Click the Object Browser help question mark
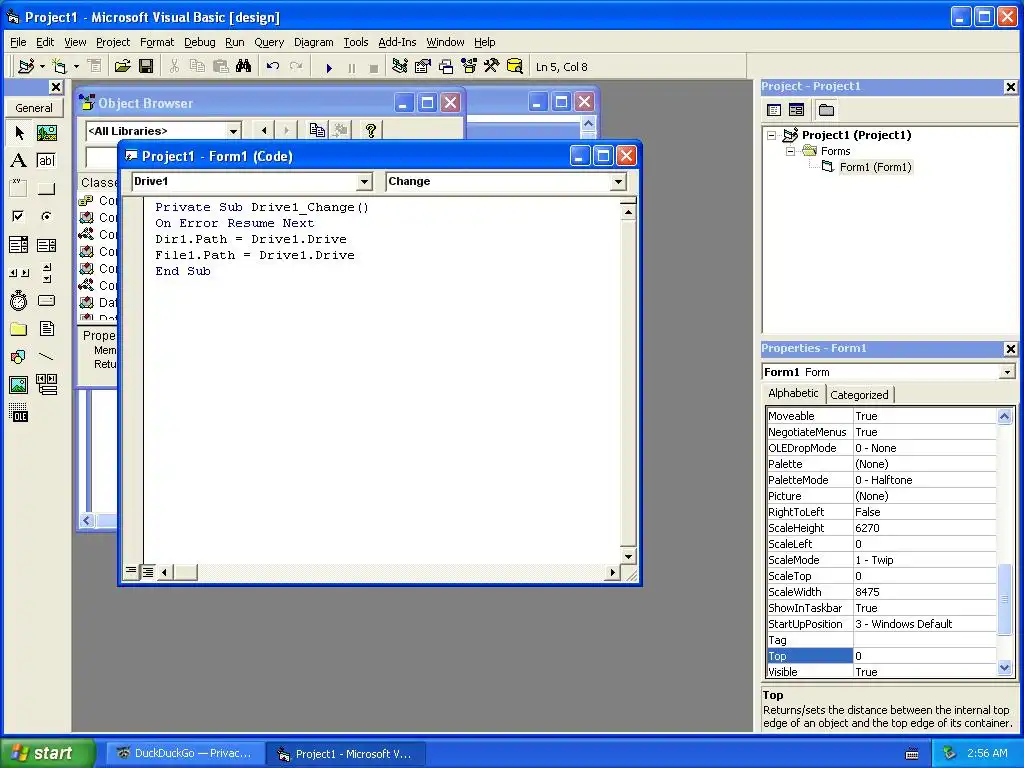This screenshot has height=768, width=1024. (371, 131)
